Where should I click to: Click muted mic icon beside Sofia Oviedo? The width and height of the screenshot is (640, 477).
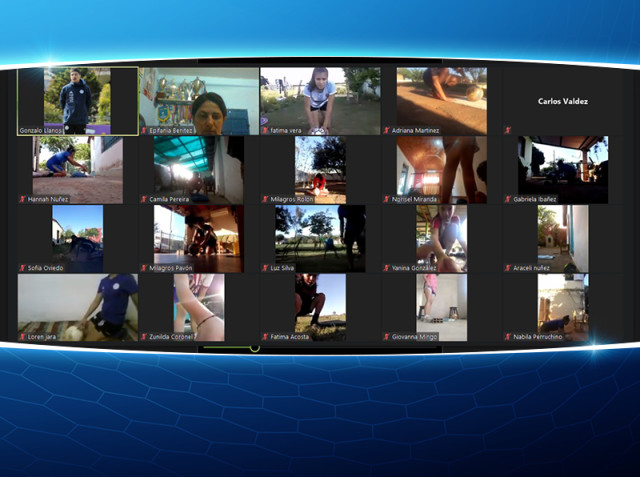(x=22, y=268)
